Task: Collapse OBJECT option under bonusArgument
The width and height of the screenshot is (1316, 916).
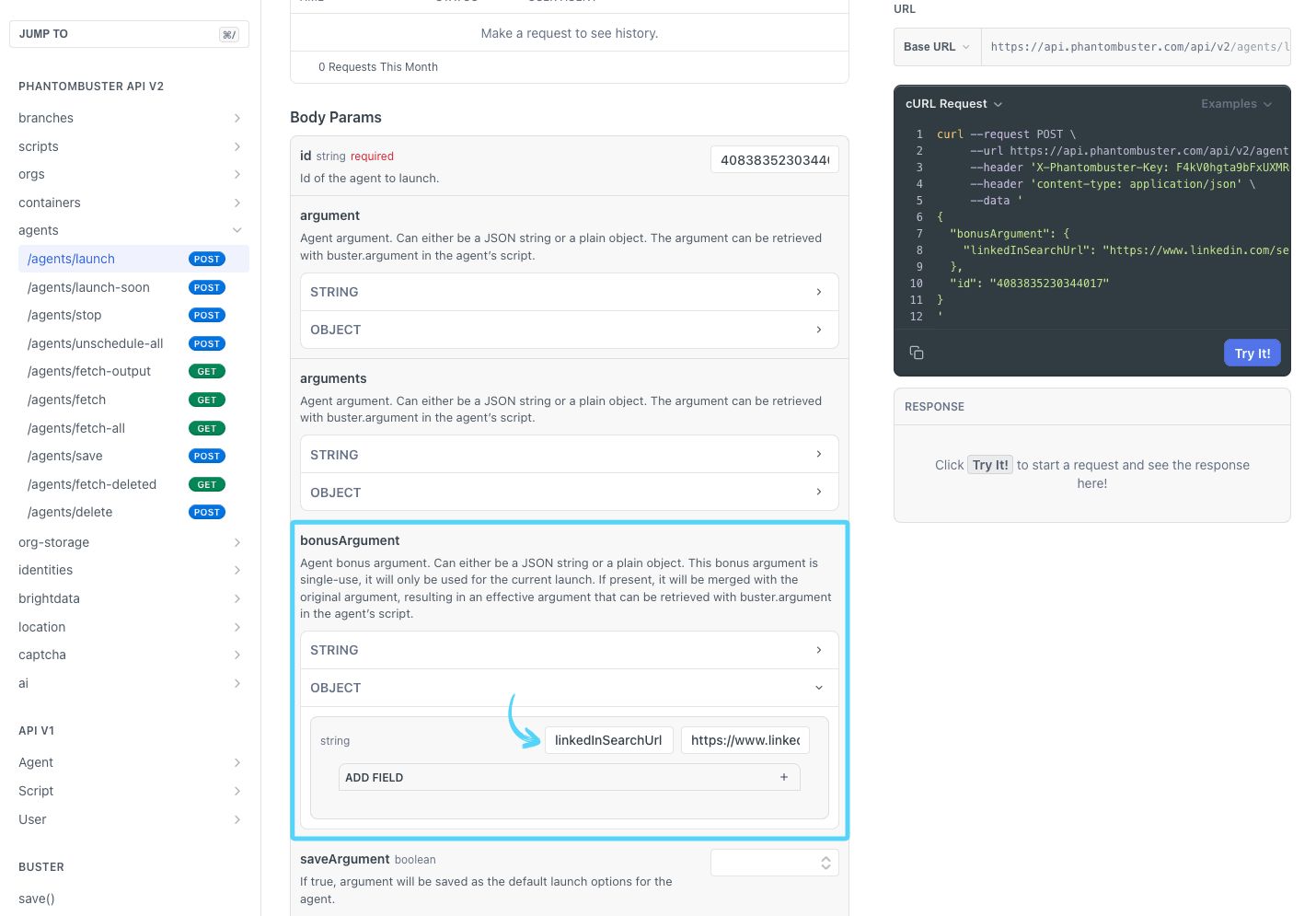Action: coord(569,688)
